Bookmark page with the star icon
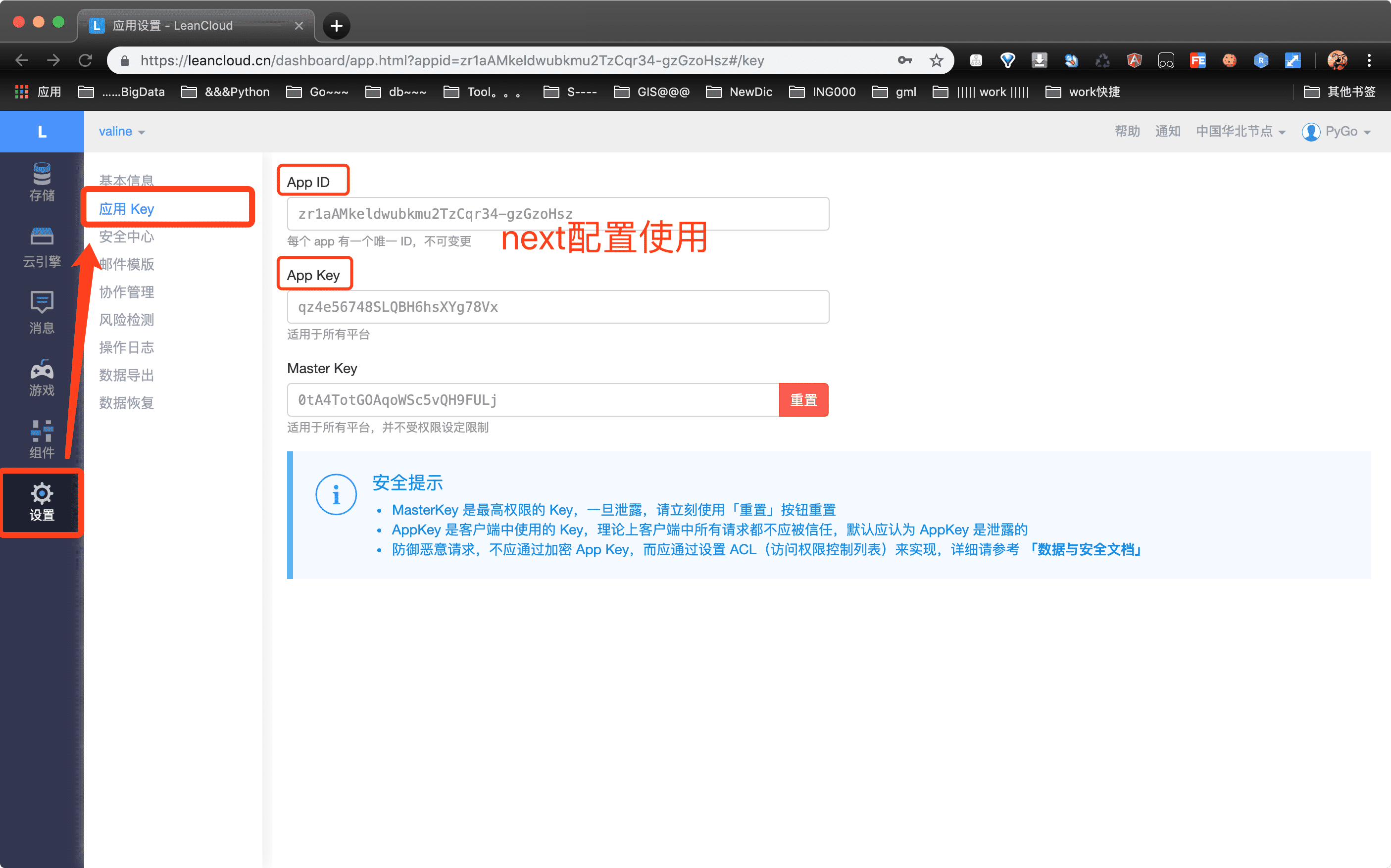 [937, 60]
